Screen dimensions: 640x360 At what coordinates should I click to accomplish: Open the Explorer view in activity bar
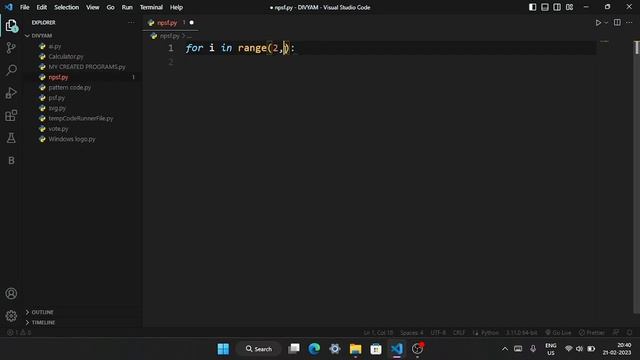pos(11,26)
